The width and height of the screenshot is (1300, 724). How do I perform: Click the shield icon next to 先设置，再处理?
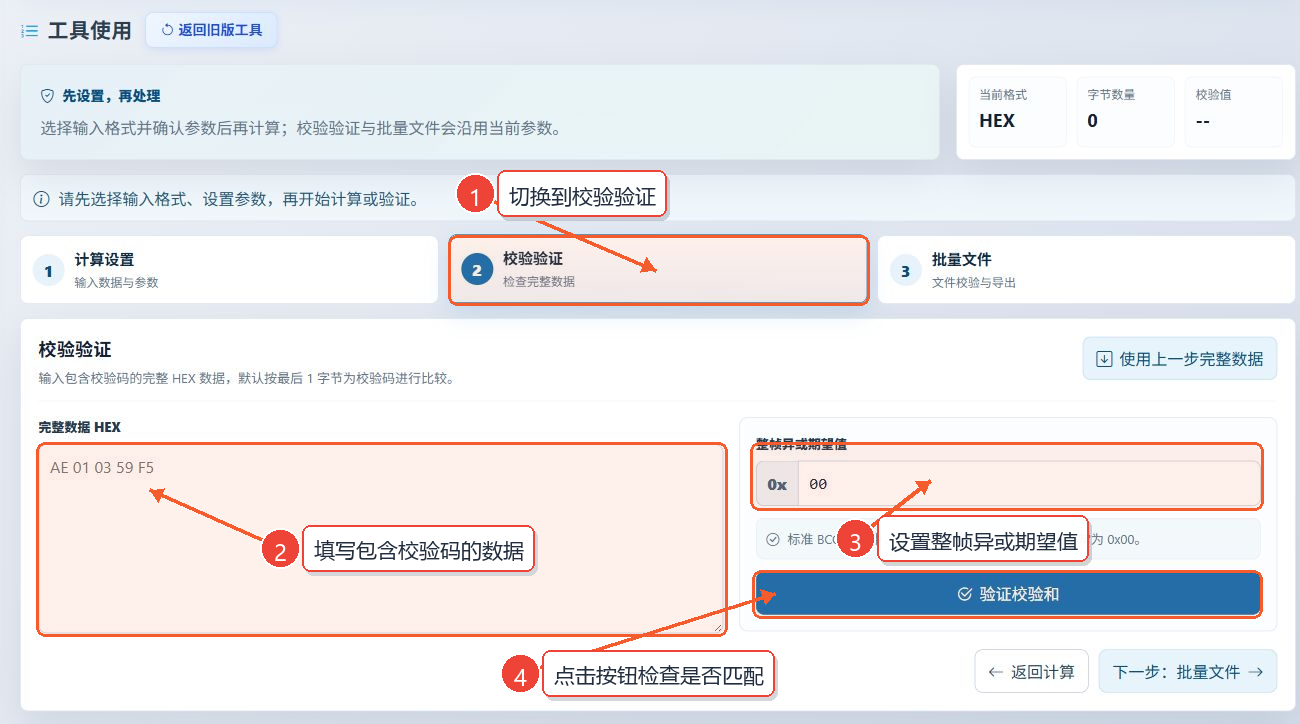[x=47, y=96]
